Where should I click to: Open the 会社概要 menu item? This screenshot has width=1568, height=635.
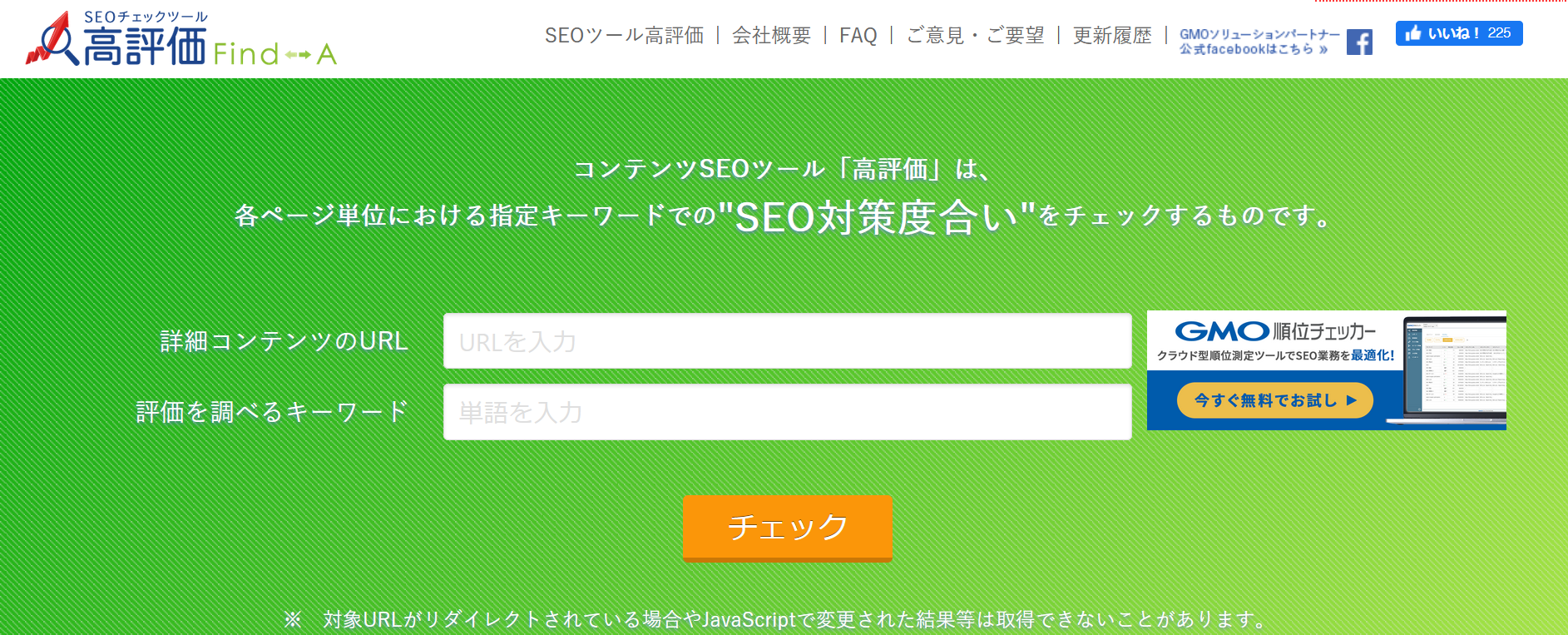(x=771, y=35)
